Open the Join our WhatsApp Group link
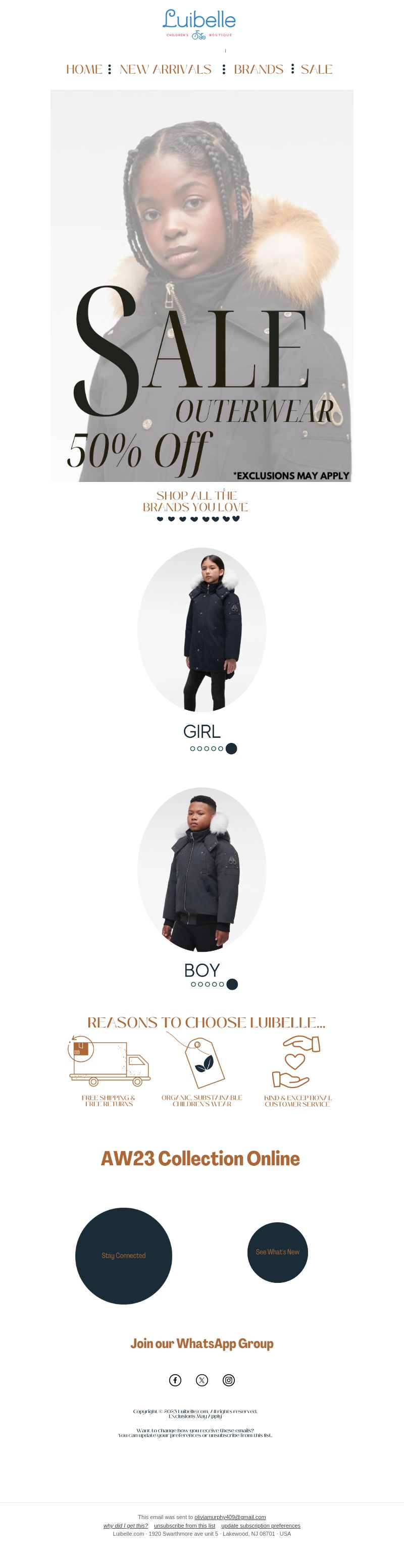The image size is (404, 1568). tap(201, 1343)
